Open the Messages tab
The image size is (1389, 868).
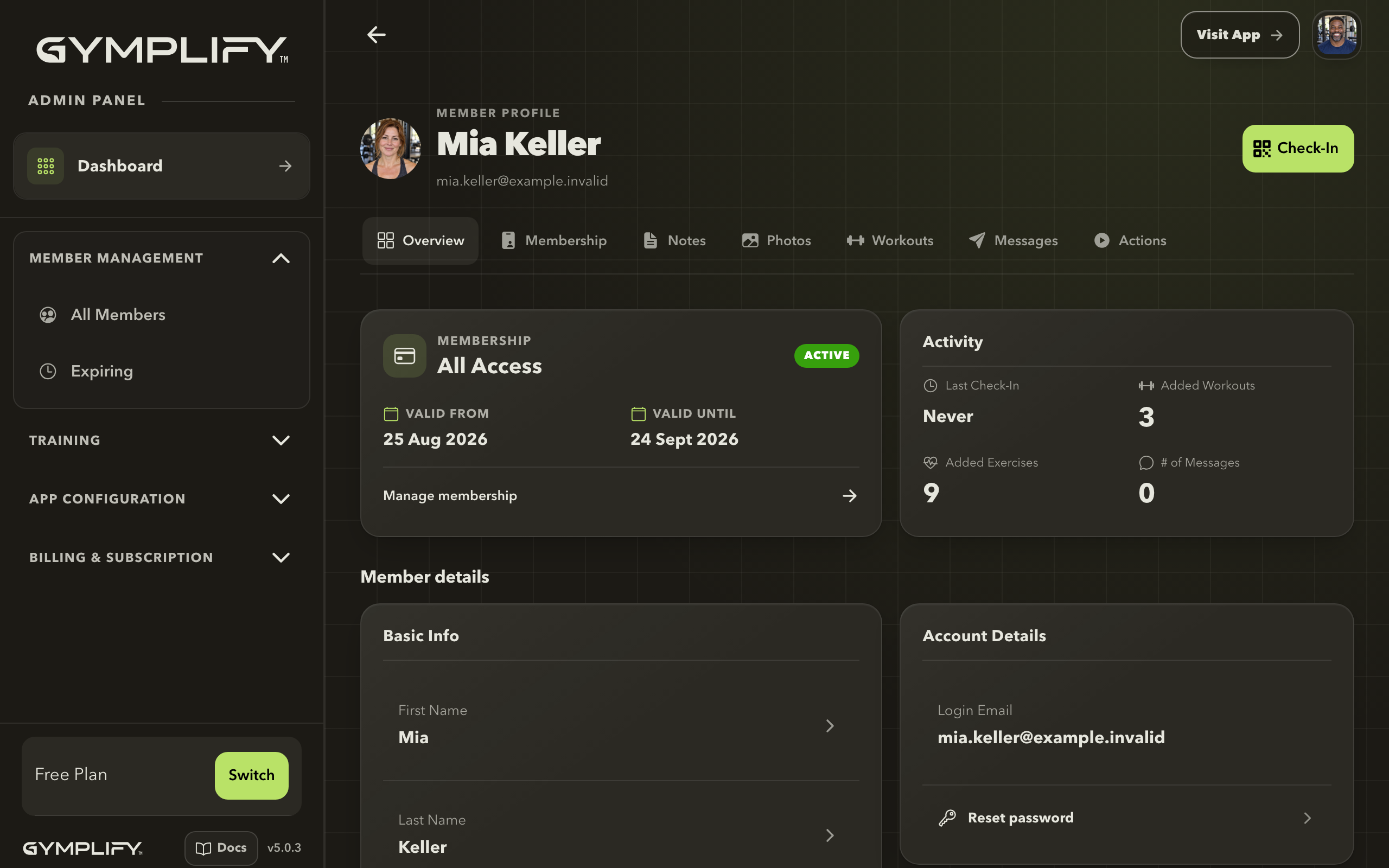click(x=1013, y=240)
